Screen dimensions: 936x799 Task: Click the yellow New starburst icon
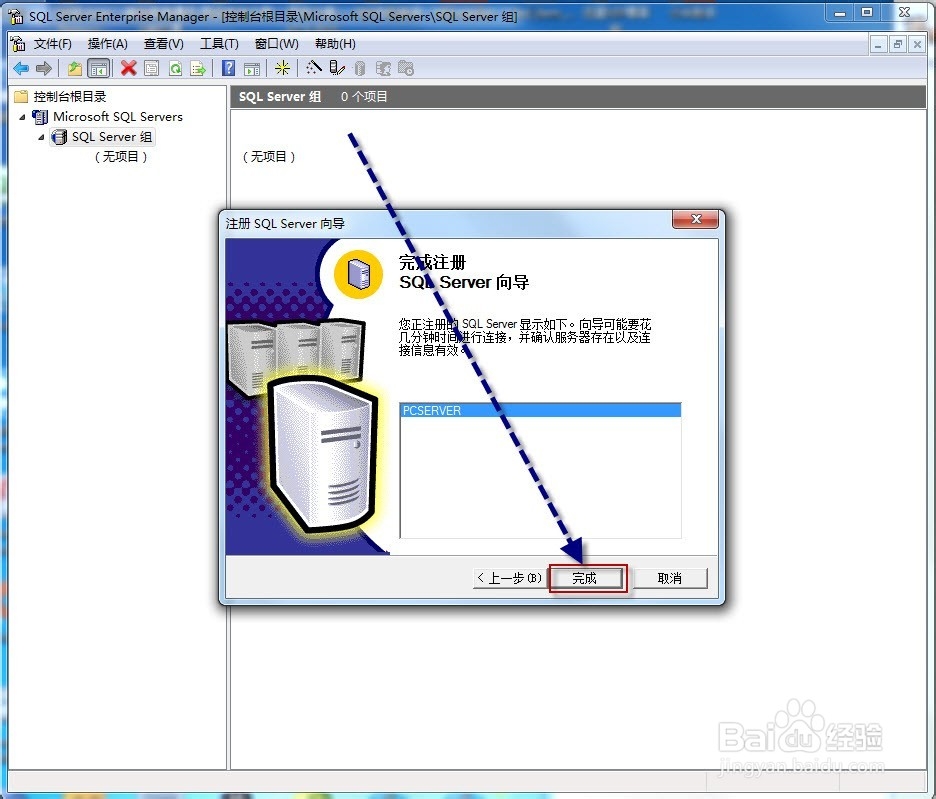coord(282,68)
